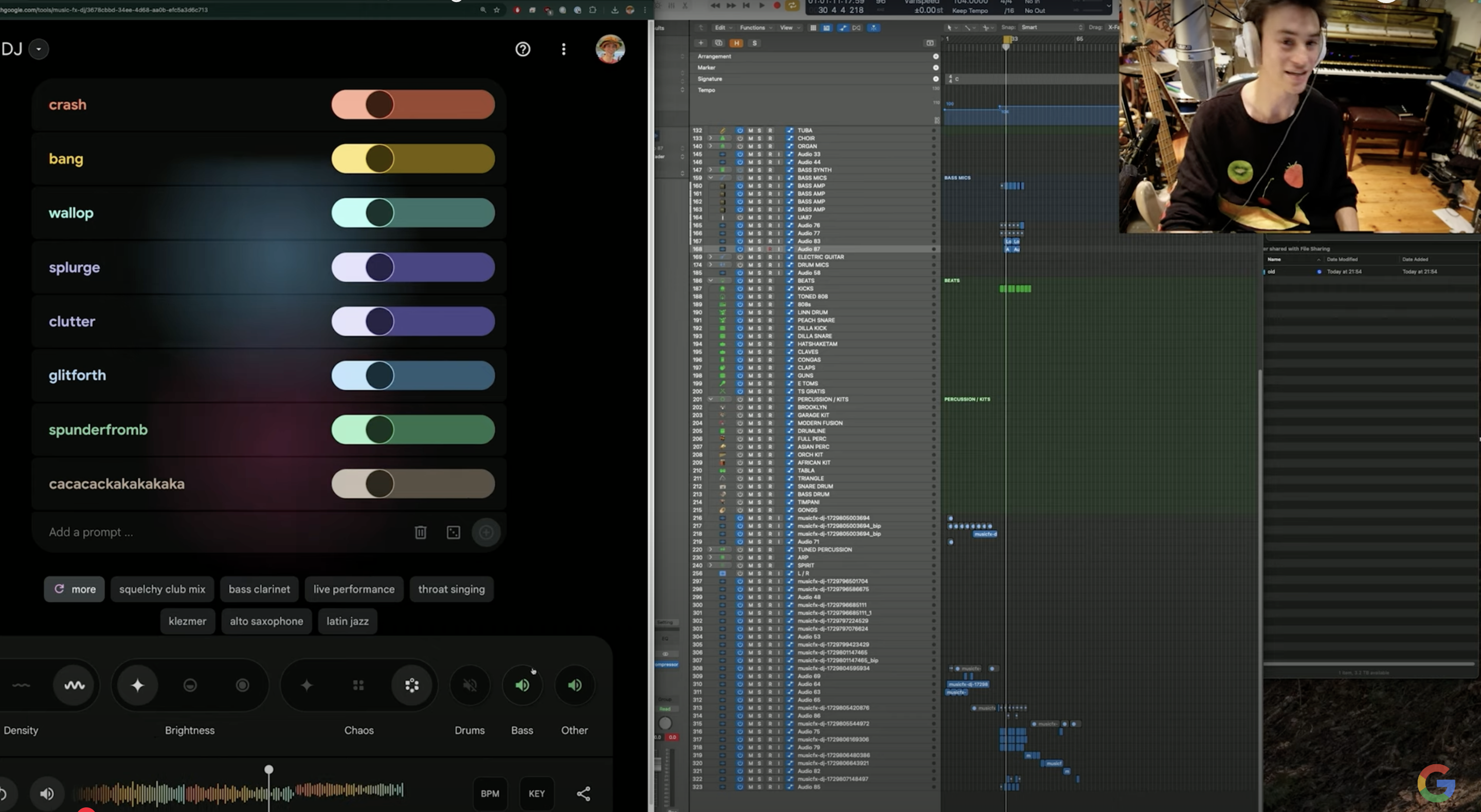Click the Other level icon
Image resolution: width=1481 pixels, height=812 pixels.
(x=575, y=685)
